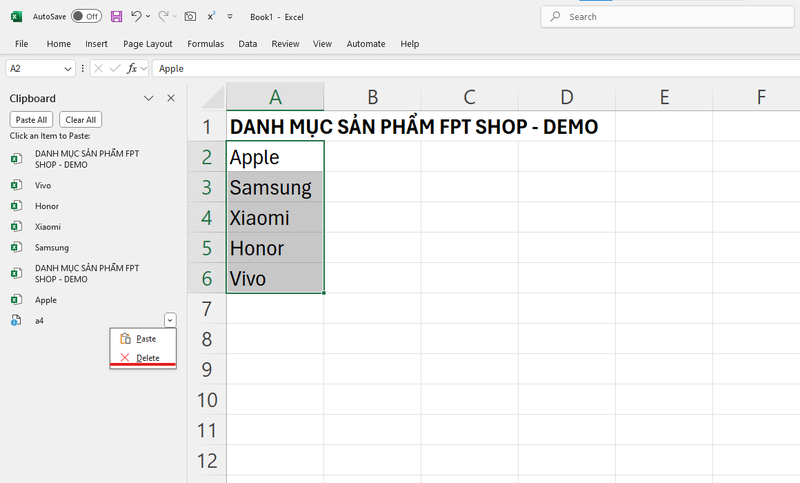Select Vivo clipboard item
This screenshot has height=483, width=800.
tap(93, 185)
